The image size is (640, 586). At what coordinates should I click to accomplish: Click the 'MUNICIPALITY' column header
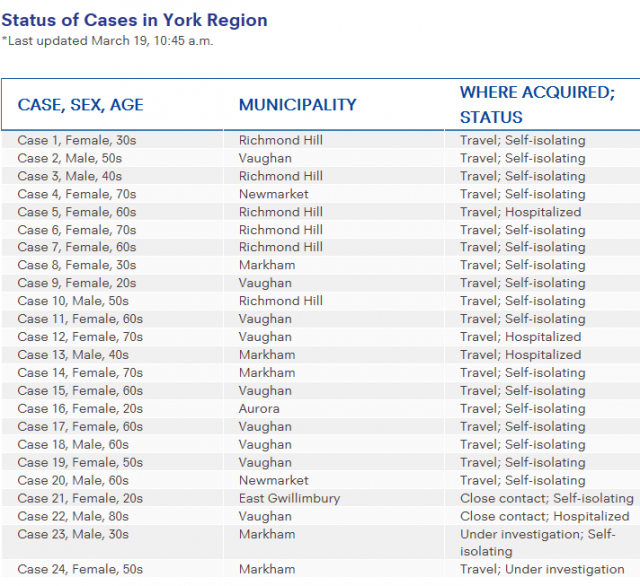point(297,105)
